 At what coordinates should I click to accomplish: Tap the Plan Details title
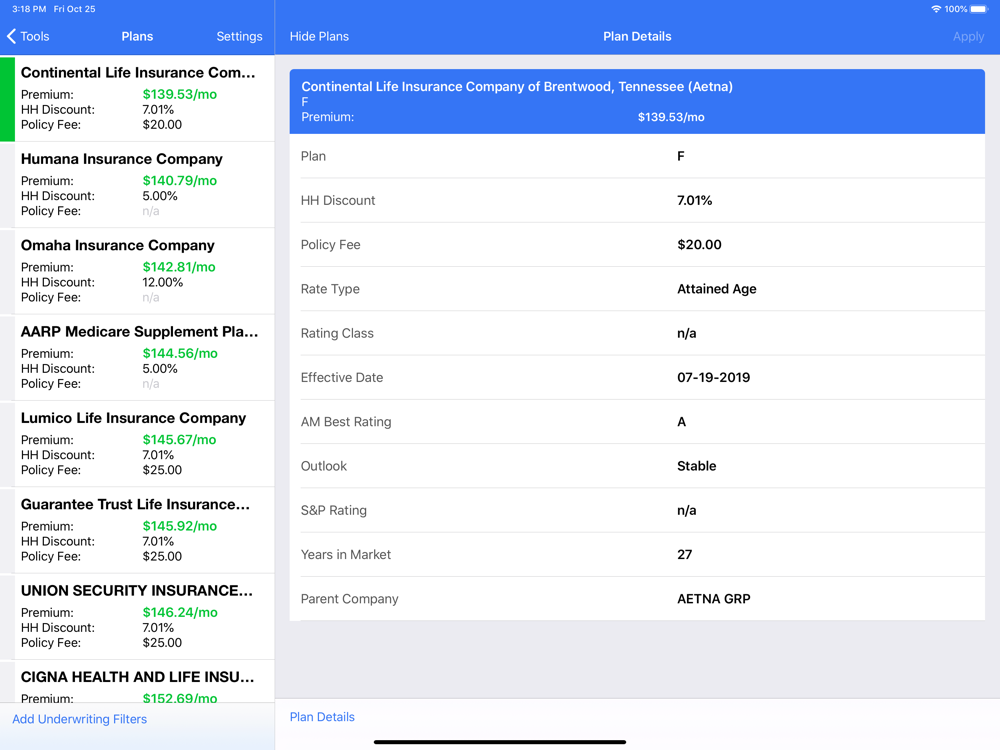(637, 36)
